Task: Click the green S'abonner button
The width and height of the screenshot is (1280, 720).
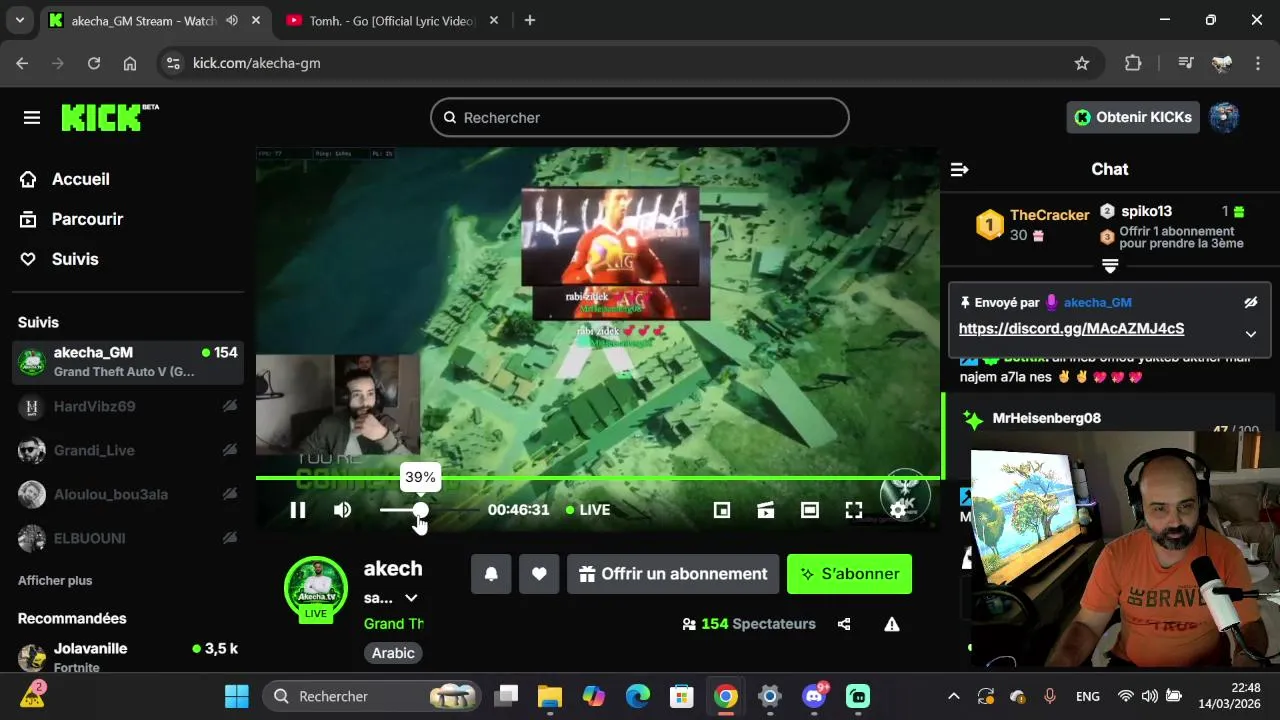Action: (849, 574)
